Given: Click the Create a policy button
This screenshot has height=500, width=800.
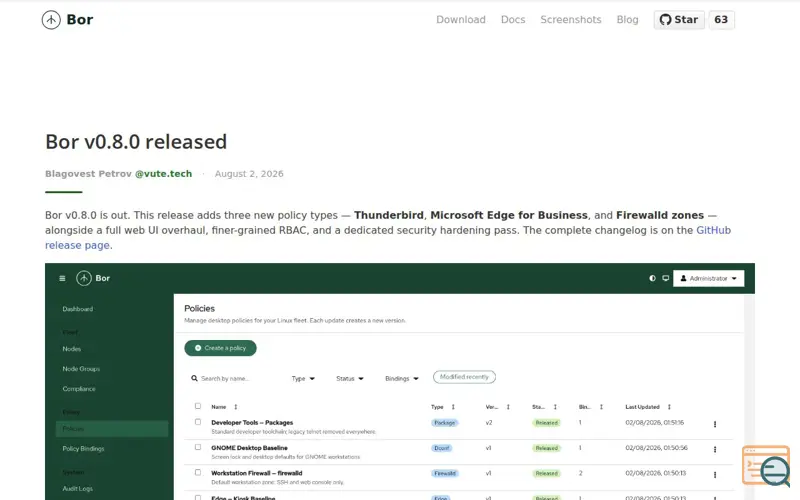Looking at the screenshot, I should (220, 348).
